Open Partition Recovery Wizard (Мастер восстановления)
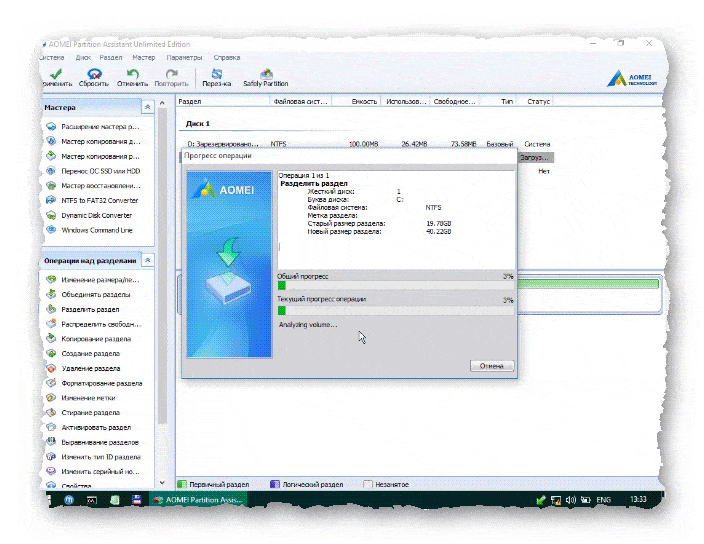 93,185
